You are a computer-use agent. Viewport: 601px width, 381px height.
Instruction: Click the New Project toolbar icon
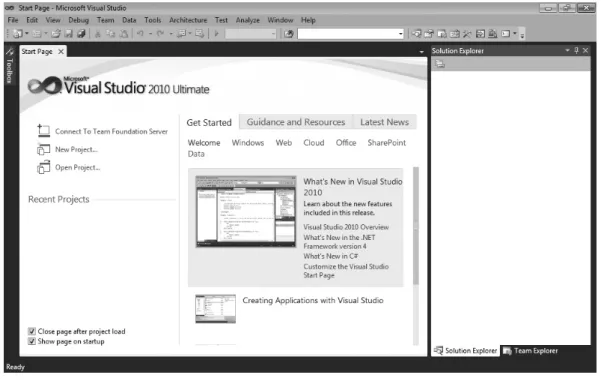click(17, 34)
